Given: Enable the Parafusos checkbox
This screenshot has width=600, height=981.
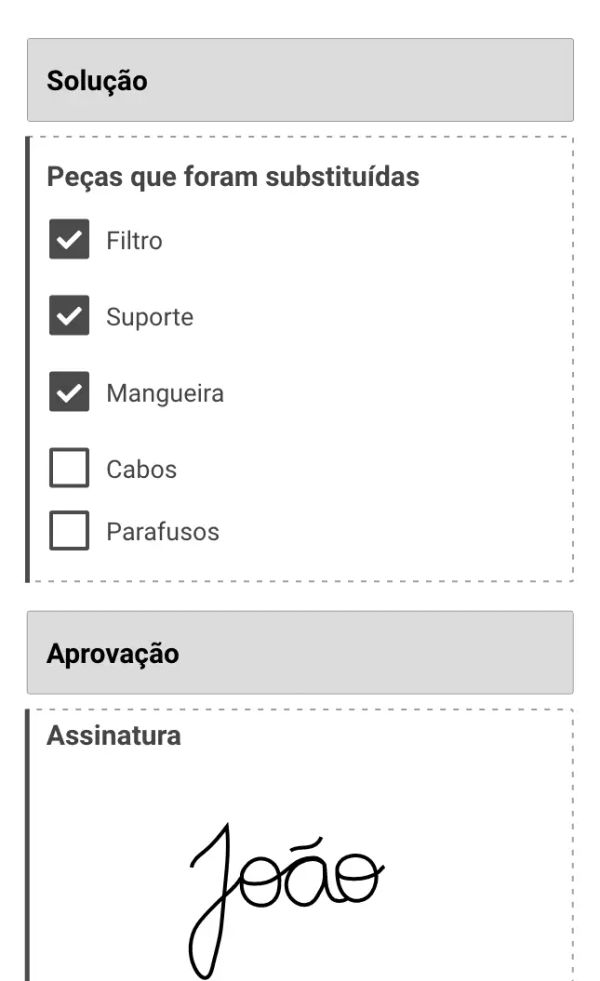Looking at the screenshot, I should [69, 530].
